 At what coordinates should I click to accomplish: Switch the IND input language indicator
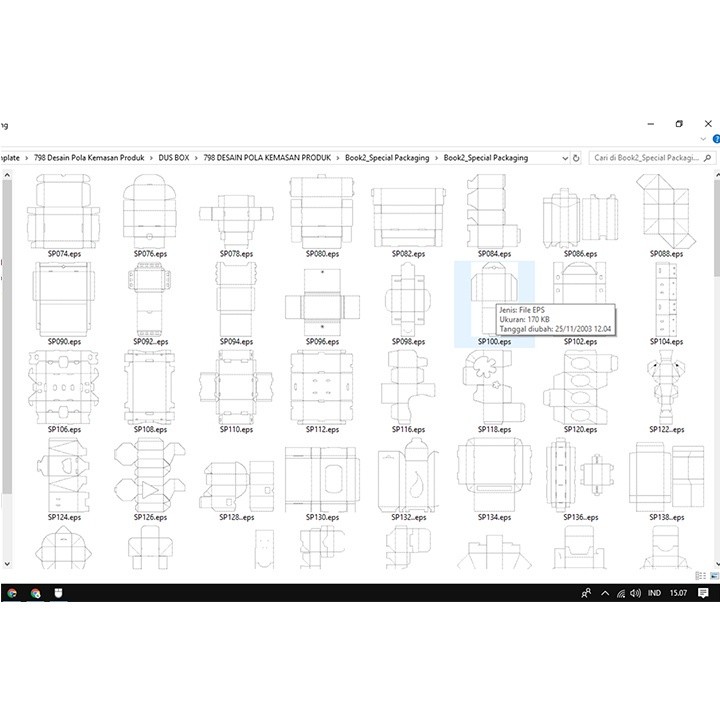tap(654, 593)
